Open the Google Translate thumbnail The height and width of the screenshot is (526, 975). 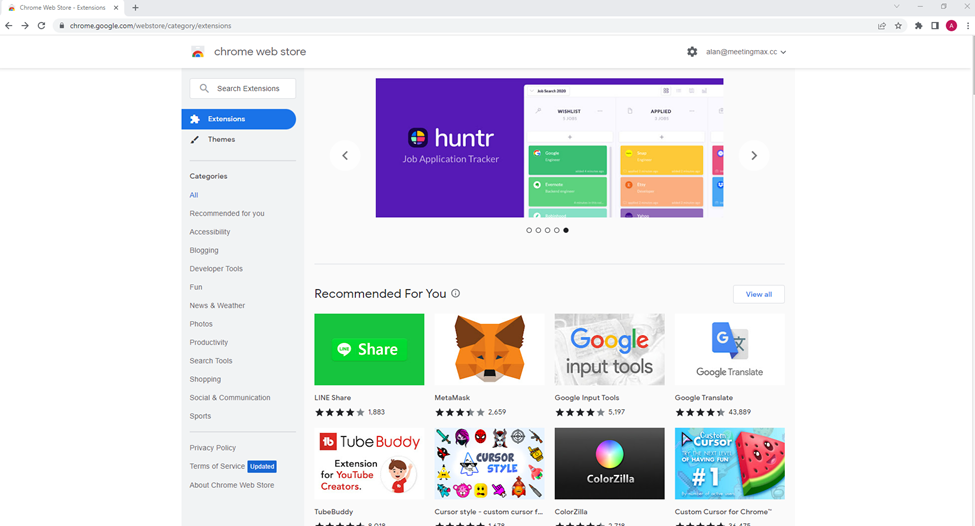(729, 349)
